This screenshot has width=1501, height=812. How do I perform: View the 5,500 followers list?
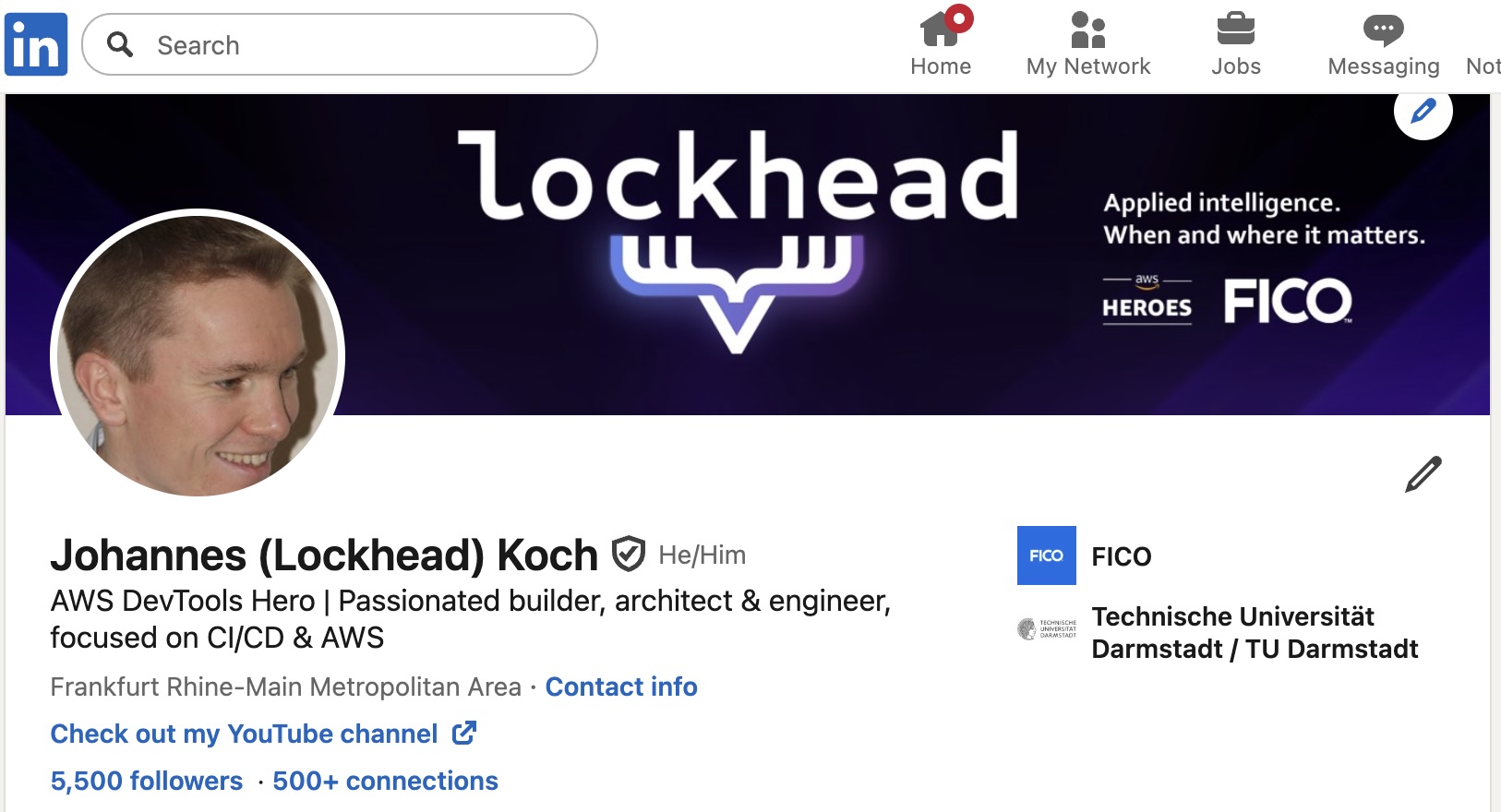147,782
